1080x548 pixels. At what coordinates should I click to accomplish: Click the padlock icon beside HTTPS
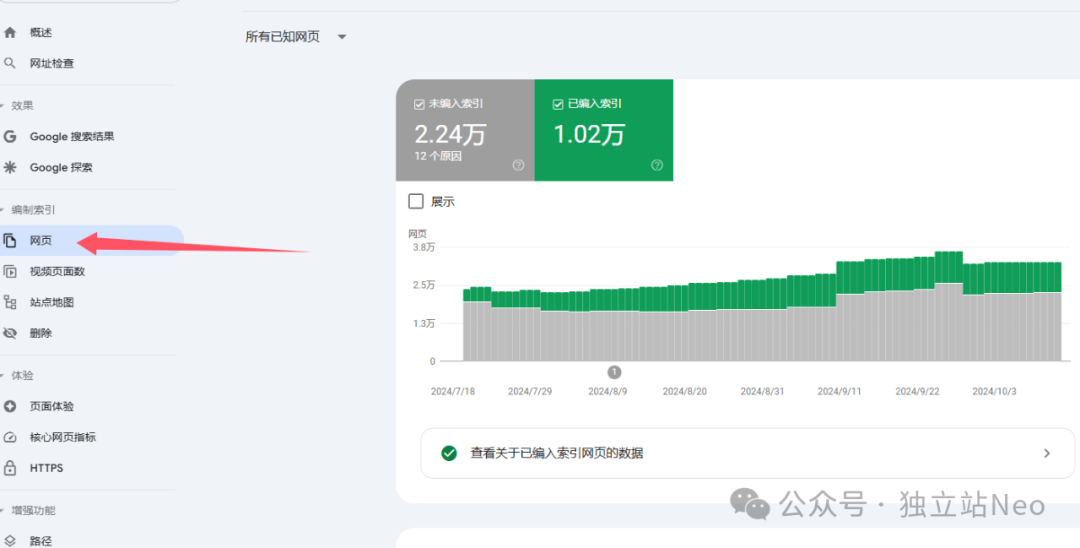(10, 468)
